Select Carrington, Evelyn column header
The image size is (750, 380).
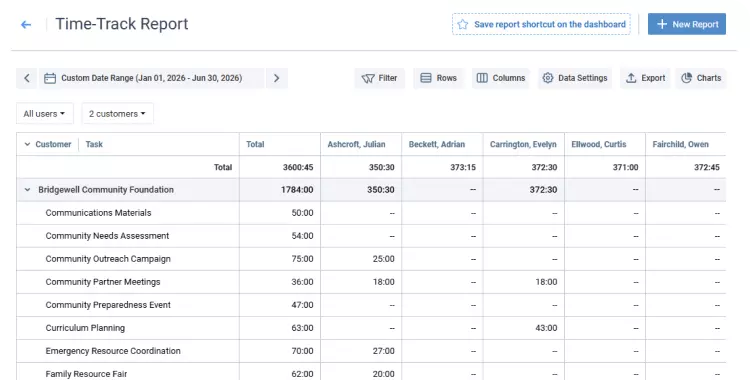(523, 144)
